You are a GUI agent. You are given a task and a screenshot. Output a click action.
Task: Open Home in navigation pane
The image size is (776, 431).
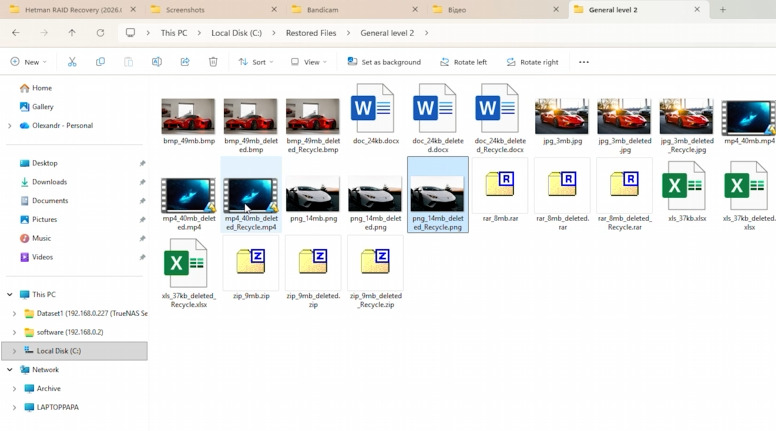point(42,88)
